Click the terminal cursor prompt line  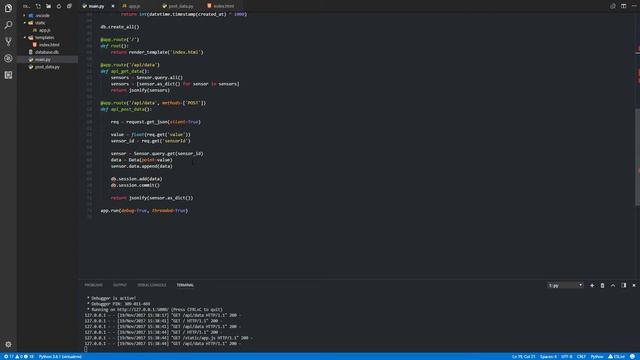(86, 349)
